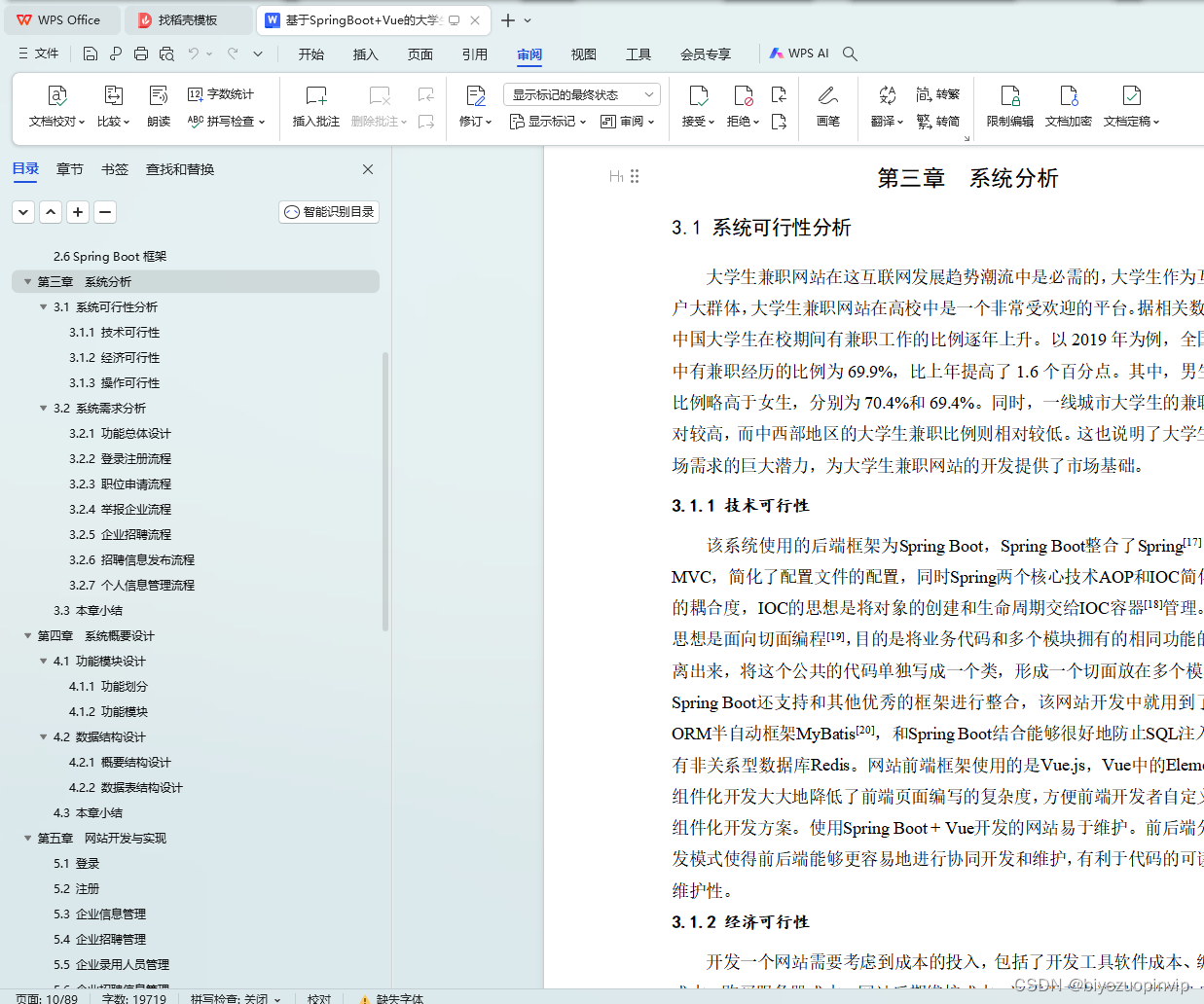Viewport: 1204px width, 1004px height.
Task: Click the WPS AI button
Action: [x=799, y=54]
